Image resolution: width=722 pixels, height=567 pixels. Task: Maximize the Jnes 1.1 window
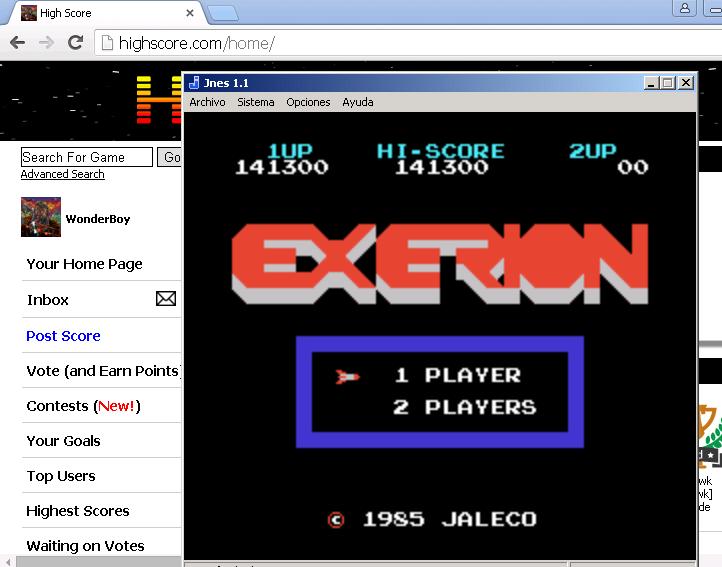click(668, 83)
